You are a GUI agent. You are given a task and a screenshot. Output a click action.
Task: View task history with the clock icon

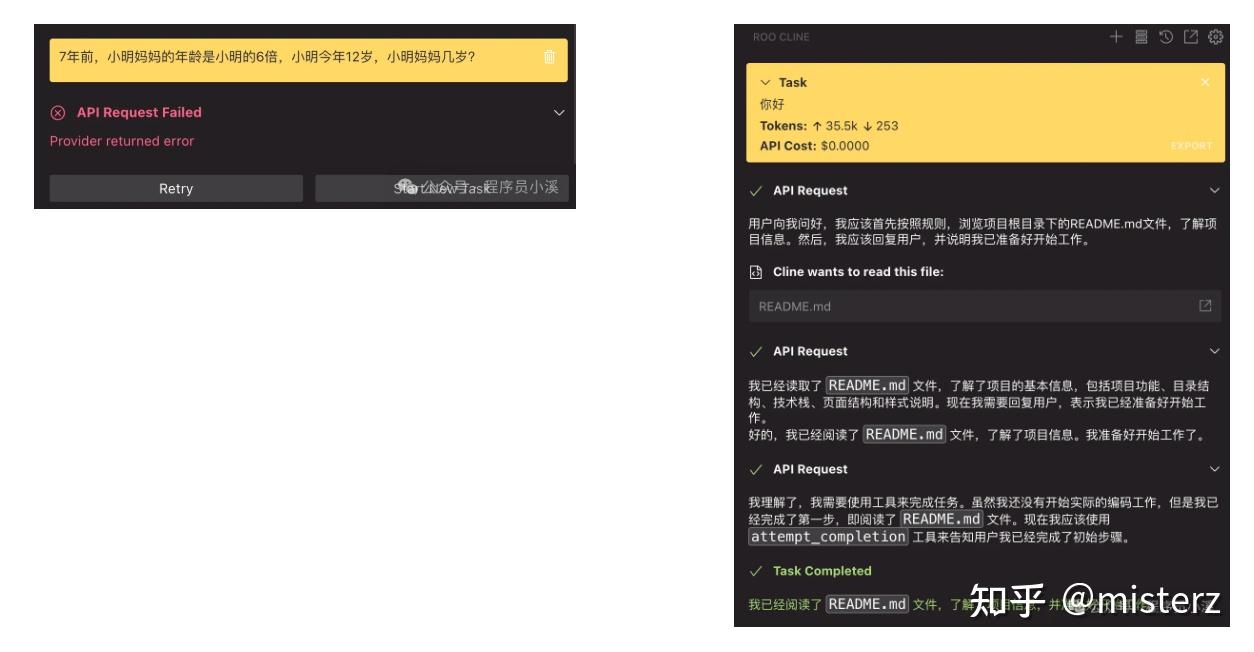tap(1167, 37)
